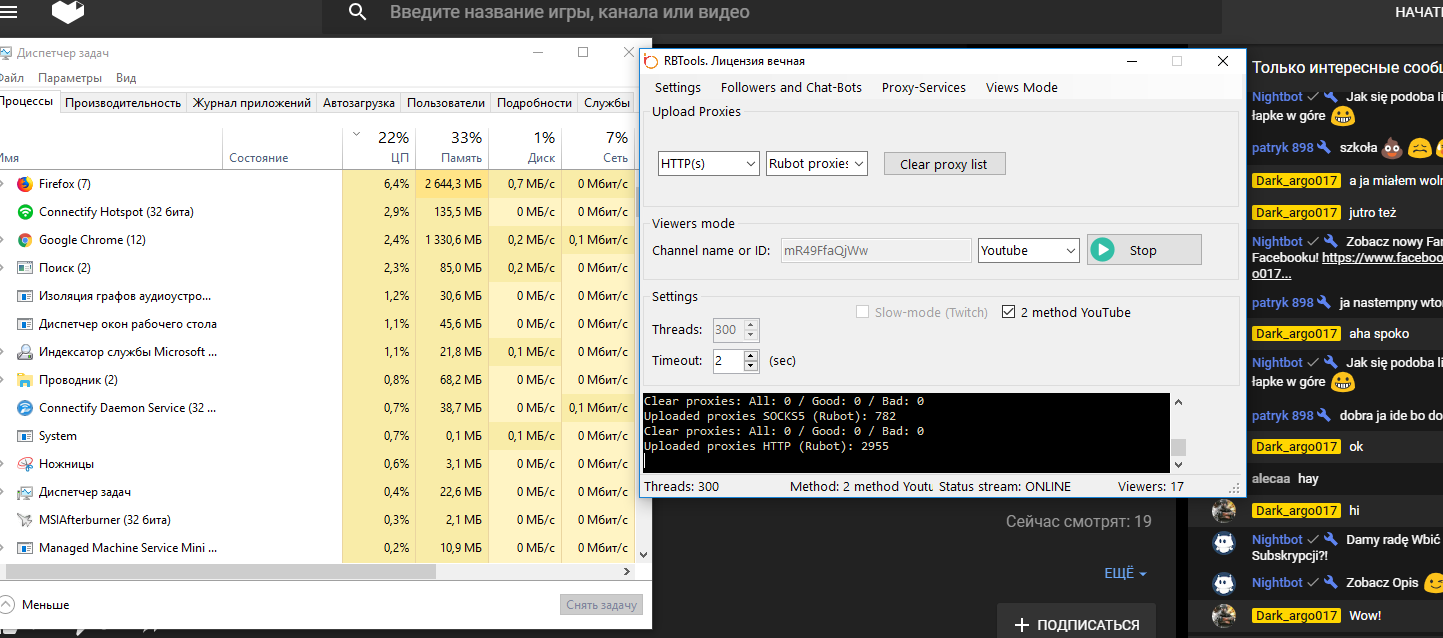Open the Youtube platform dropdown
The image size is (1443, 638).
[1028, 251]
